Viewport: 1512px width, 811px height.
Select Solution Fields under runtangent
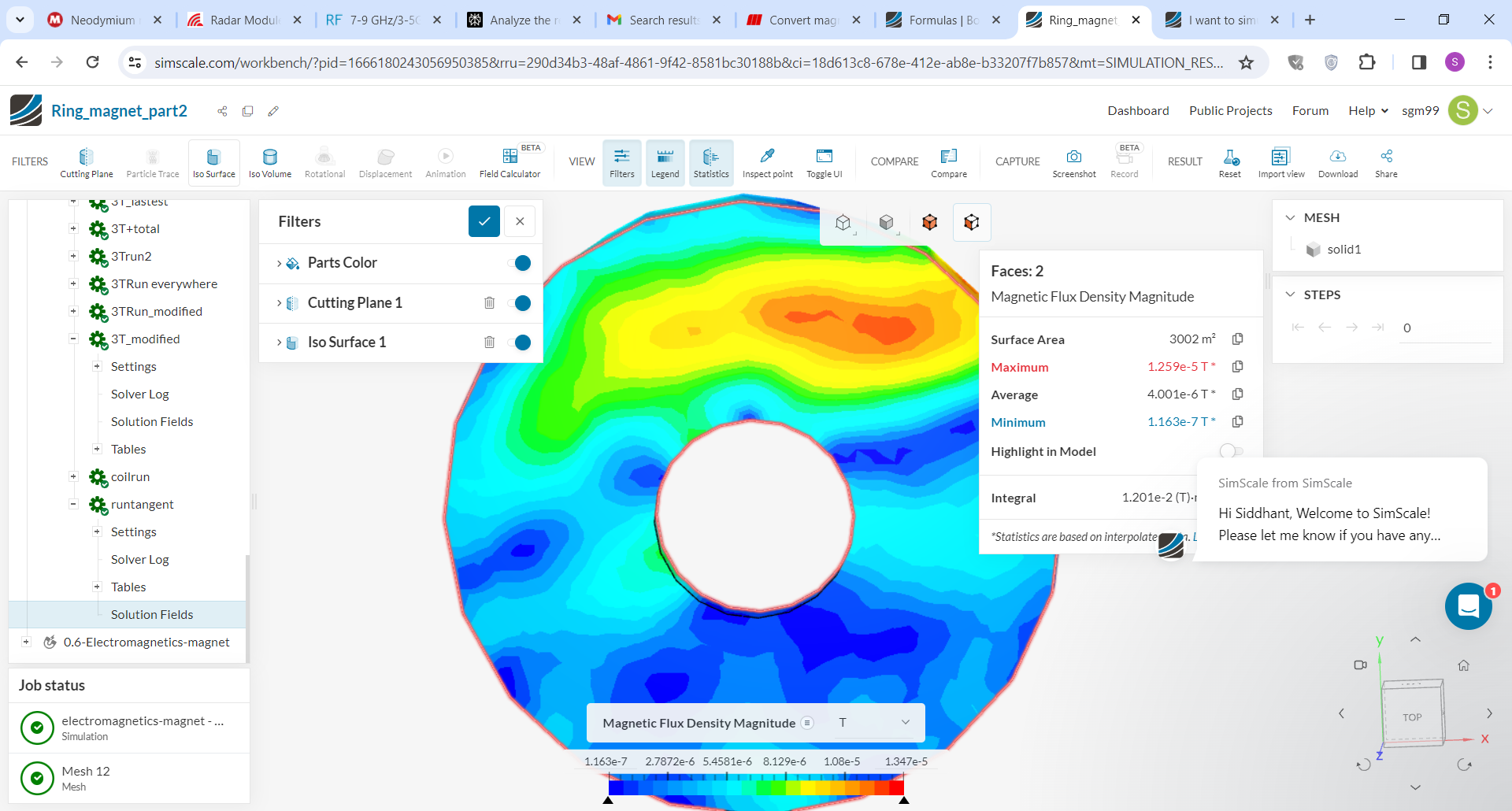tap(152, 615)
